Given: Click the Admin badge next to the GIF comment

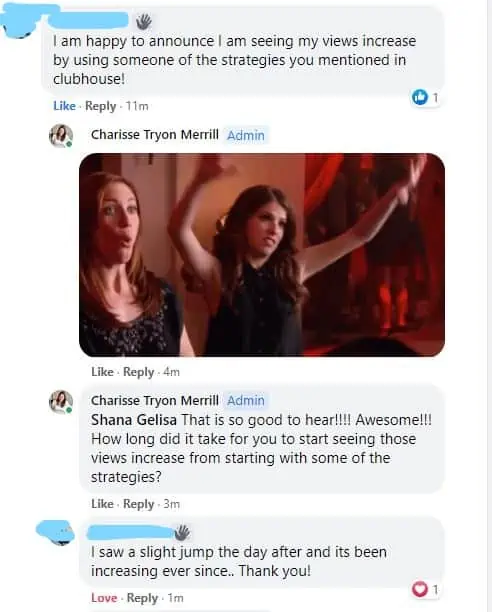Looking at the screenshot, I should 246,135.
